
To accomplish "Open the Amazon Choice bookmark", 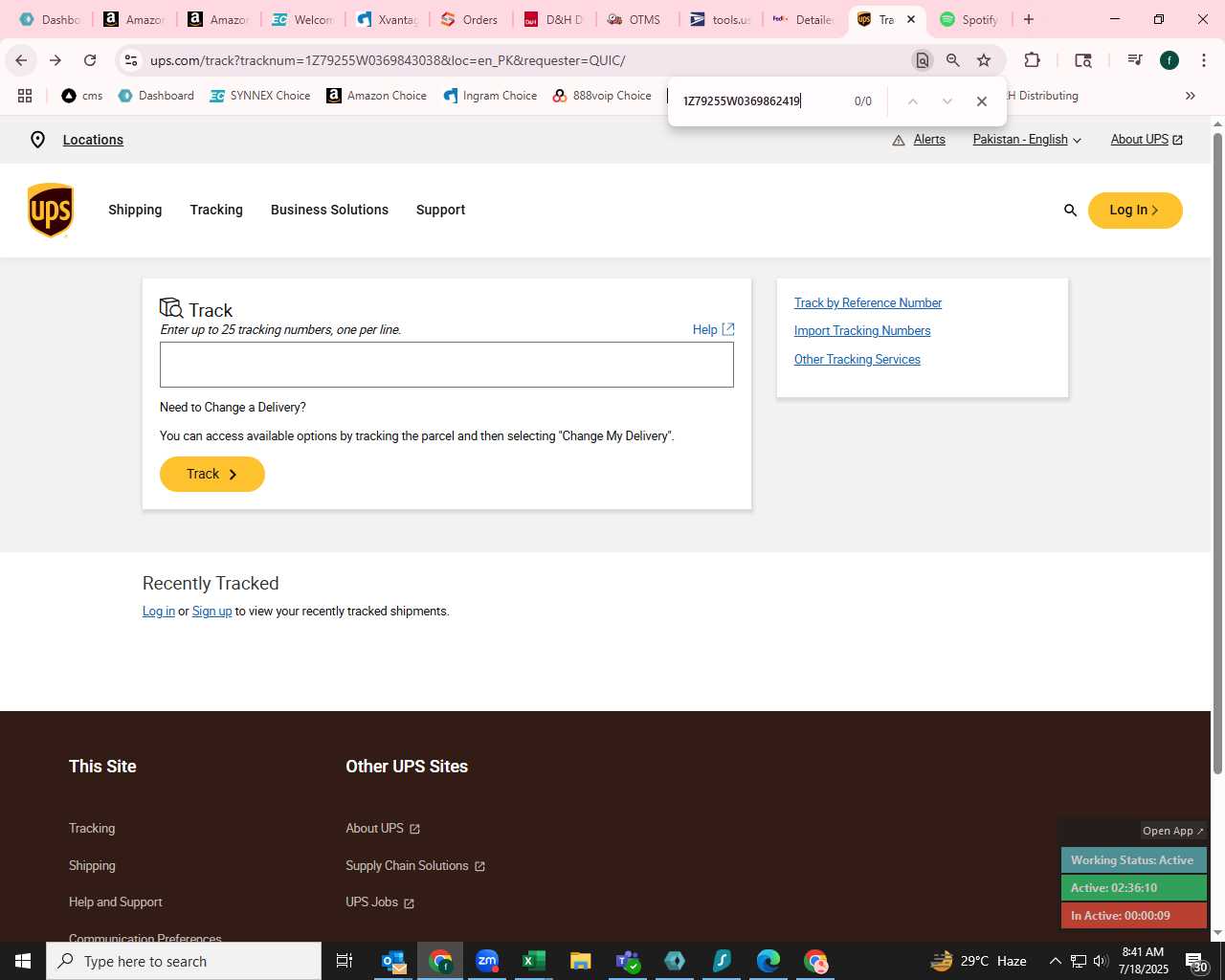I will click(x=377, y=96).
